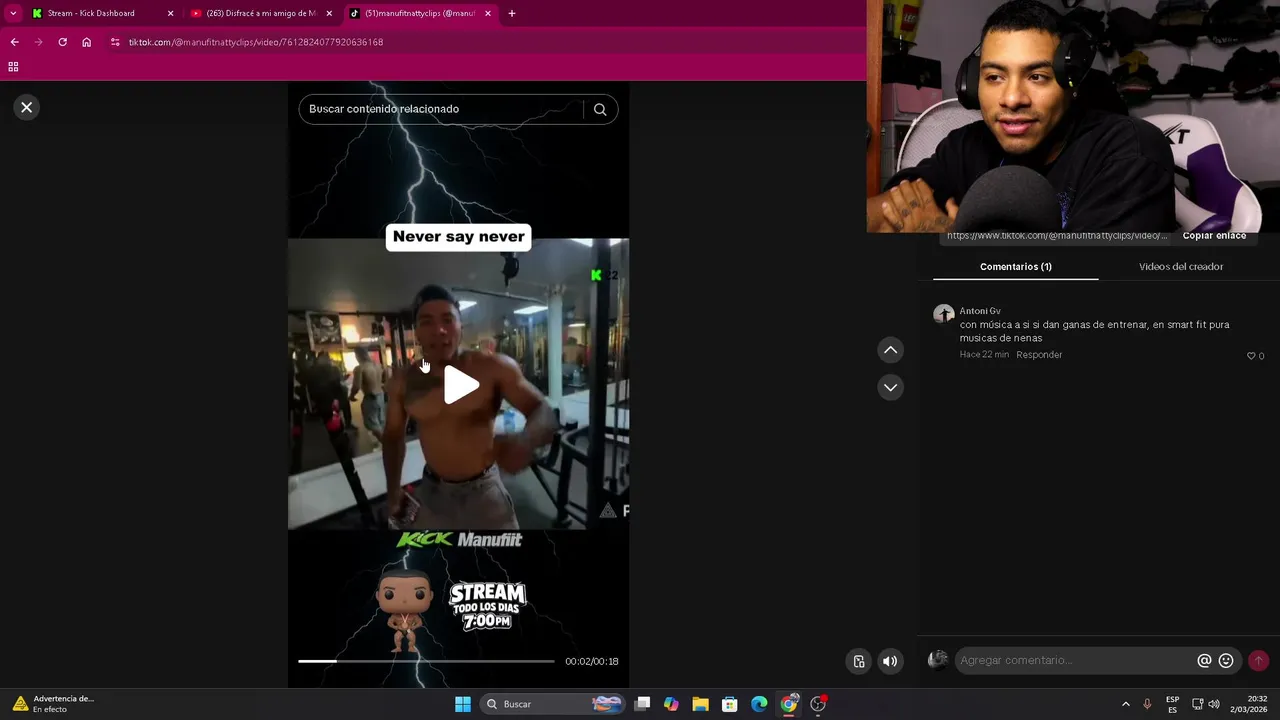This screenshot has height=720, width=1280.
Task: Close the Kick Dashboard tab
Action: [170, 14]
